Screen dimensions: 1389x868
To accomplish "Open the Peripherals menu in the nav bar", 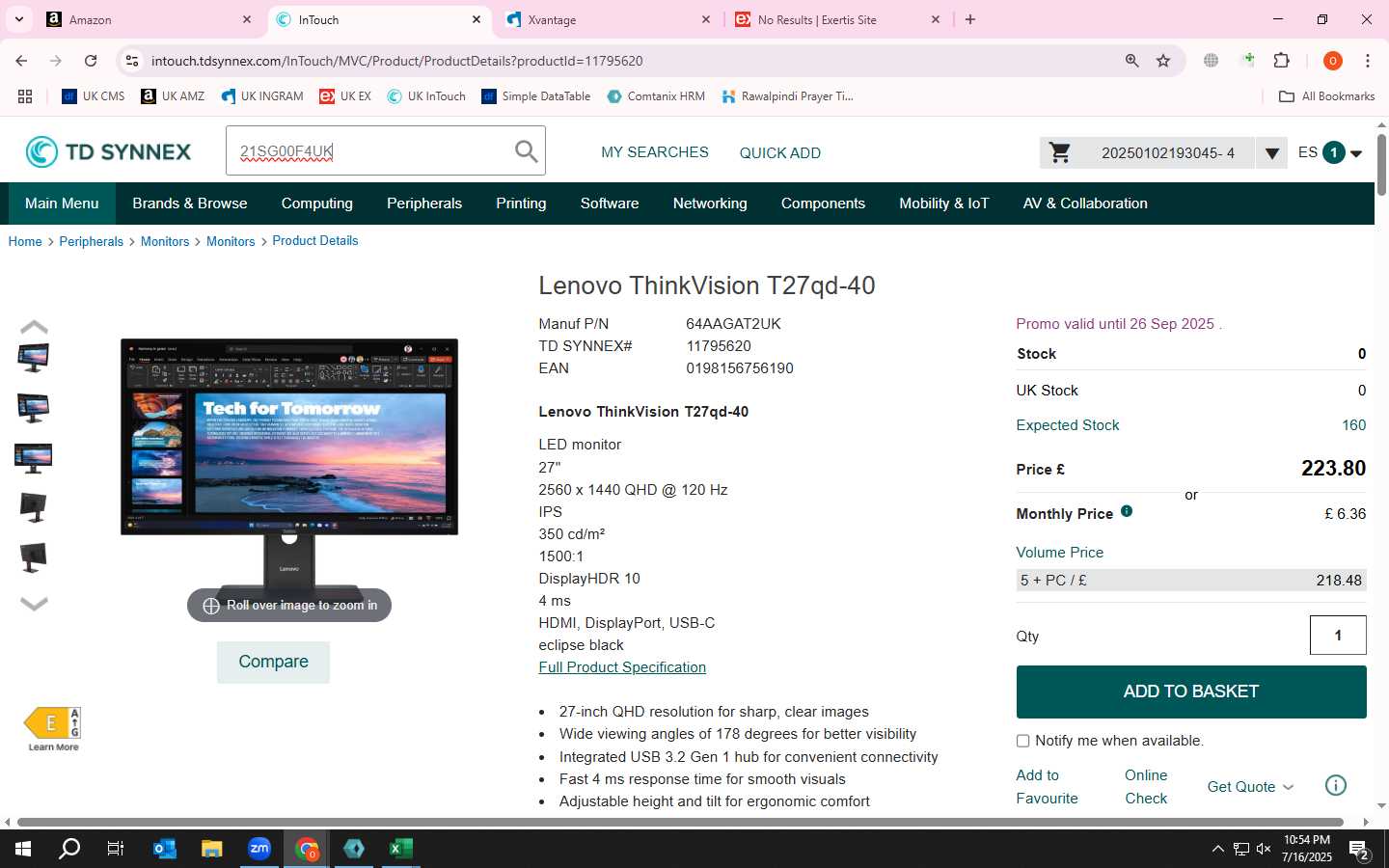I will (424, 203).
